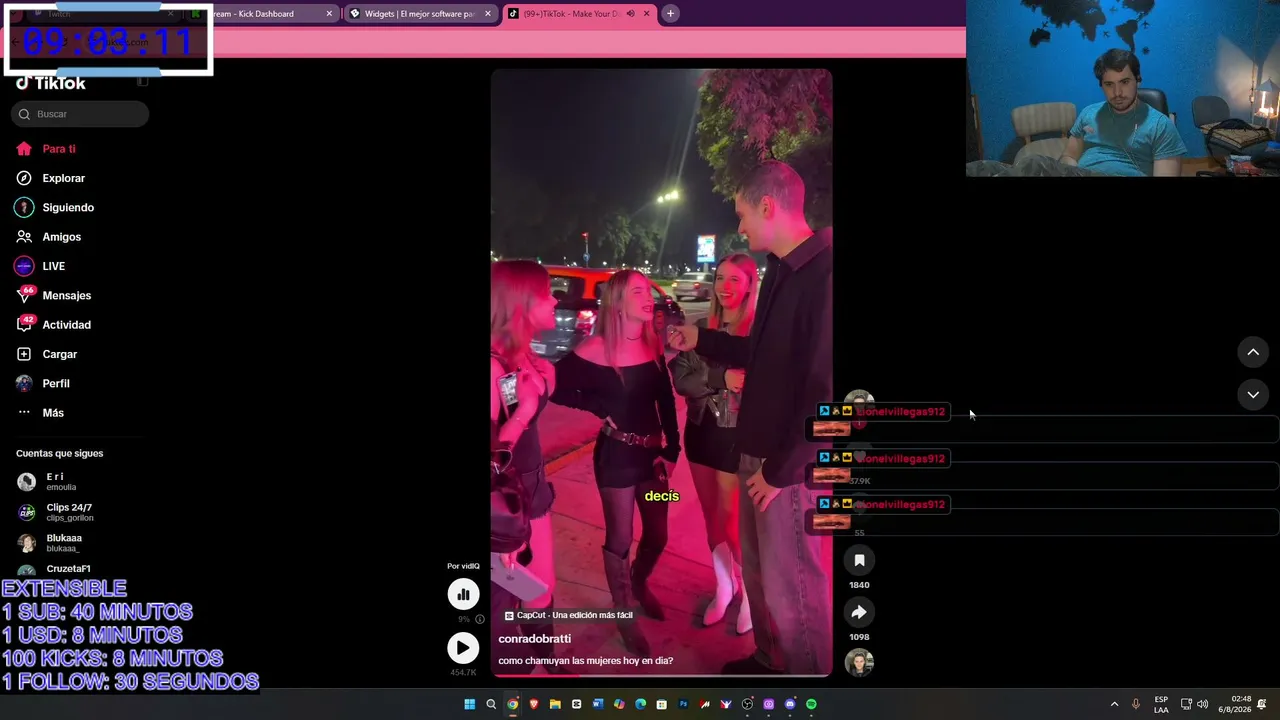Save the video with the bookmark icon

click(859, 561)
